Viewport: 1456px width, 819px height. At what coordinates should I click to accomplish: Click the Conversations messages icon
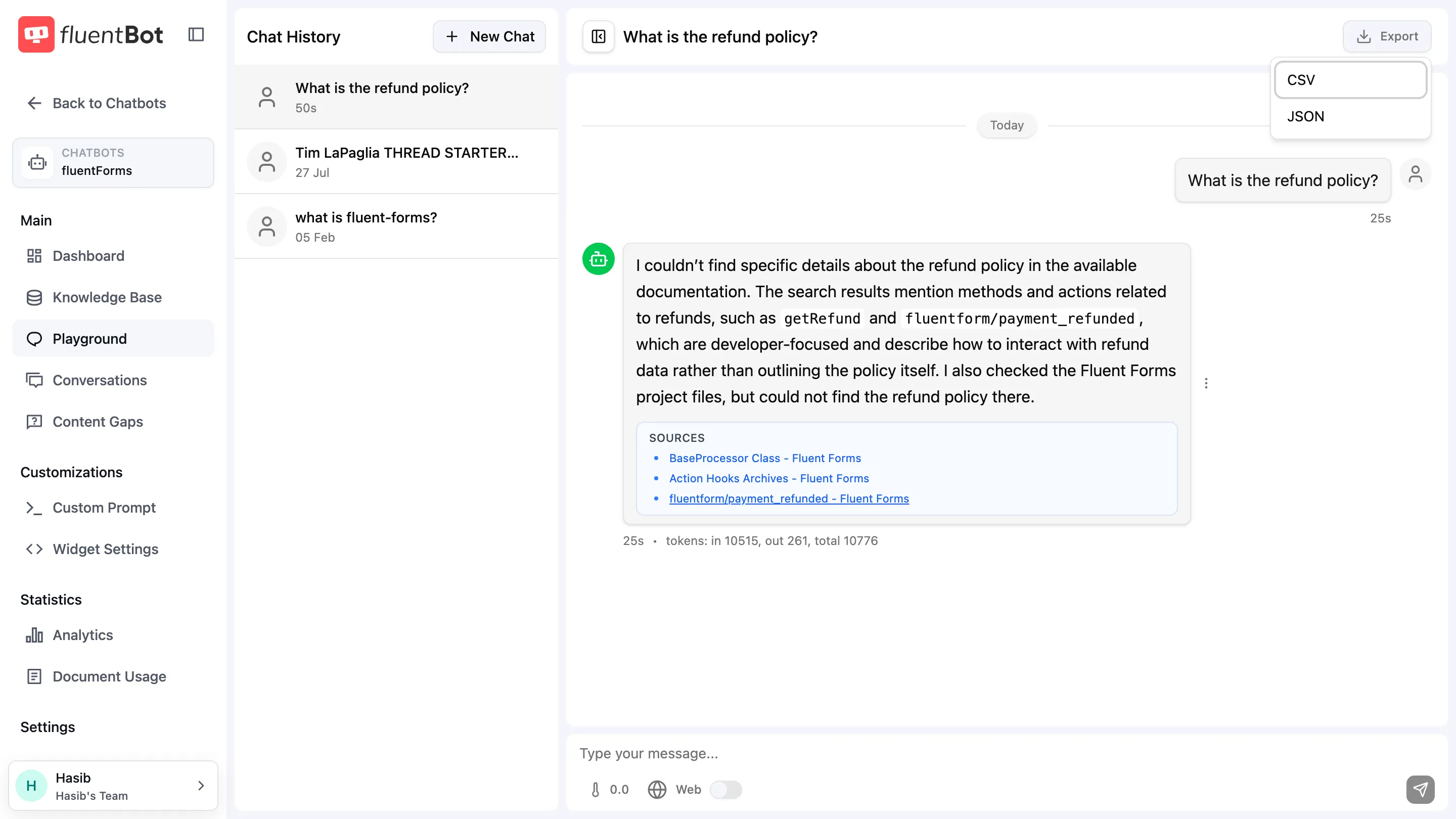pos(34,380)
